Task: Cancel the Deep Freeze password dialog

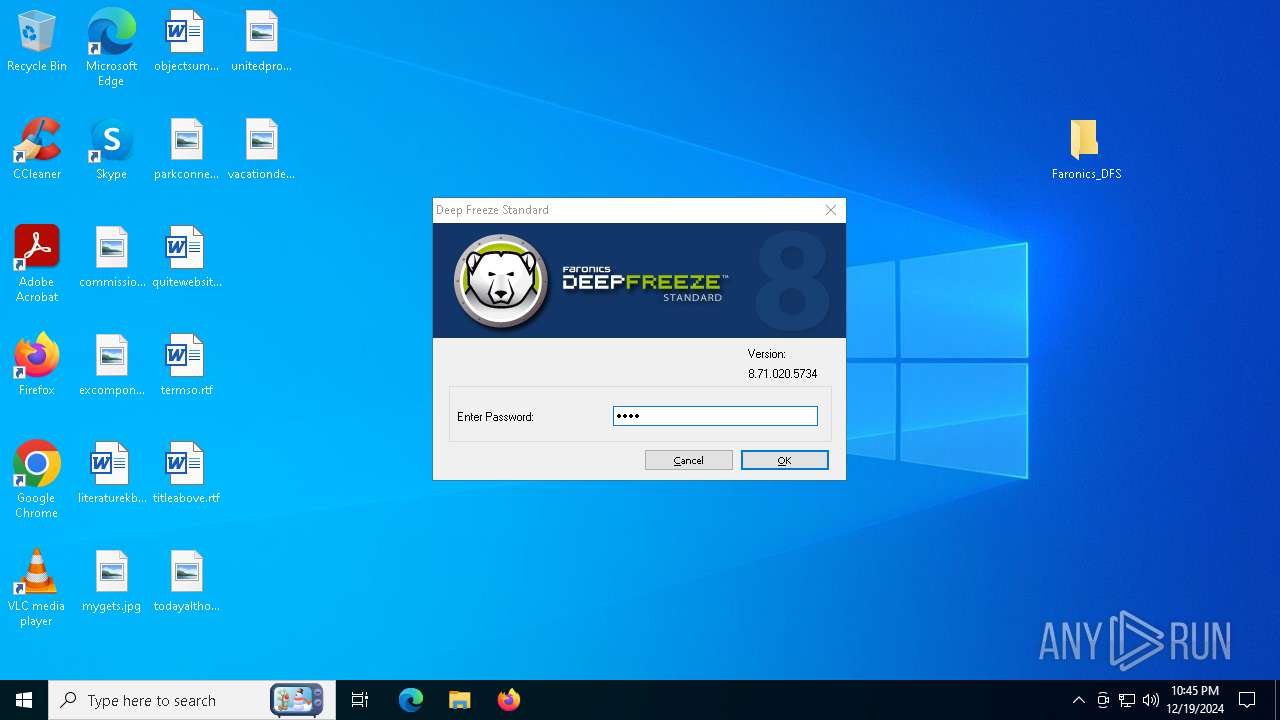Action: [x=689, y=460]
